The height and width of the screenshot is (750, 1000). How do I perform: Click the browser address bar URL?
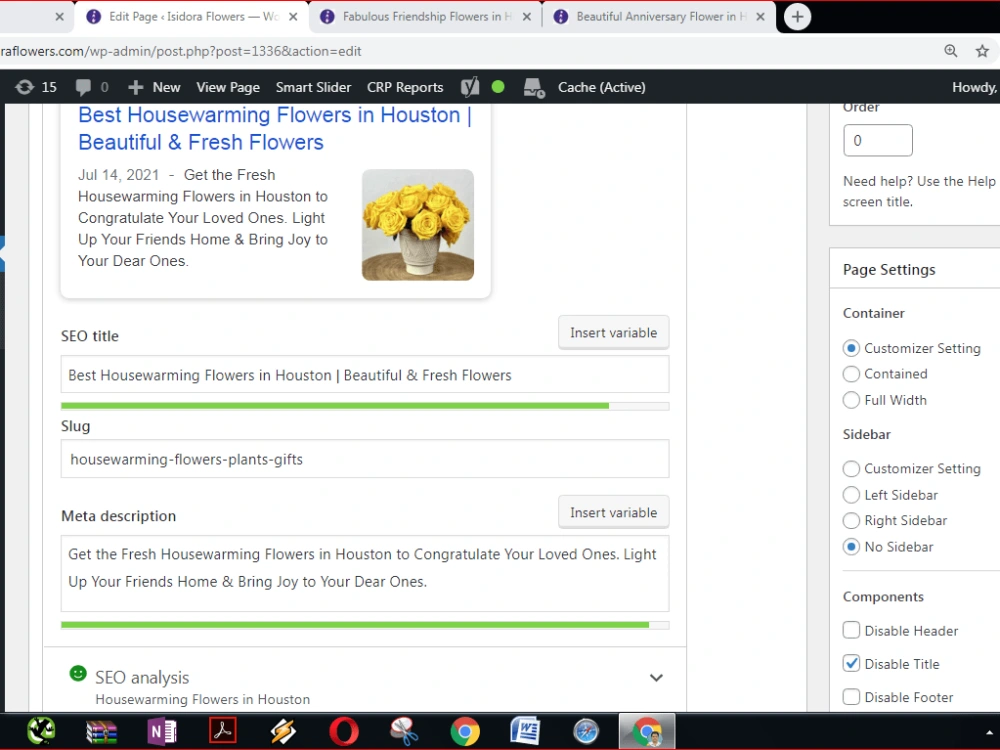181,51
